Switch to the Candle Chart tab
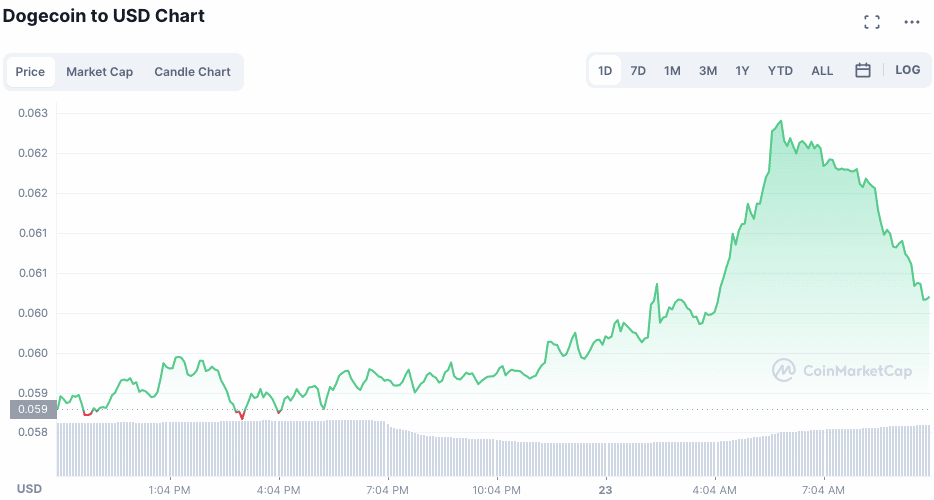 (192, 72)
